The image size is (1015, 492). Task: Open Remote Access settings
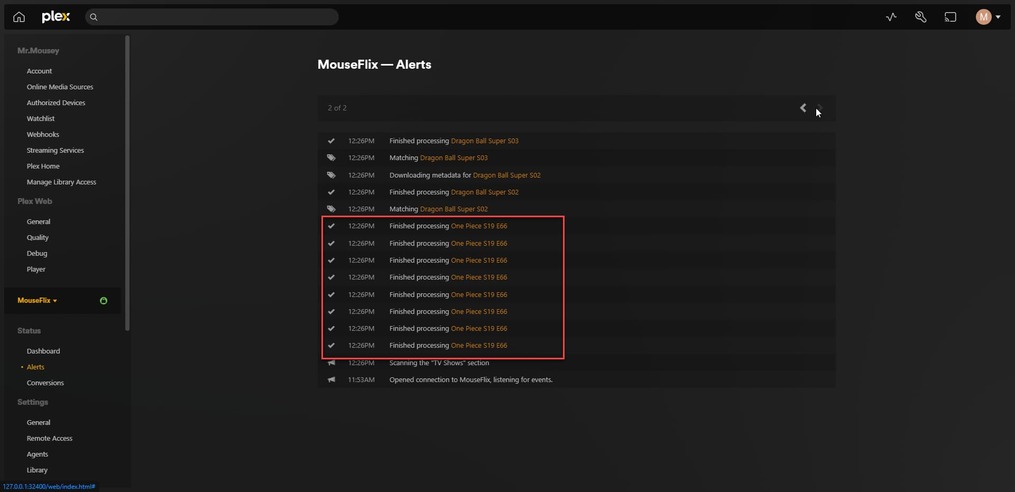pyautogui.click(x=49, y=438)
